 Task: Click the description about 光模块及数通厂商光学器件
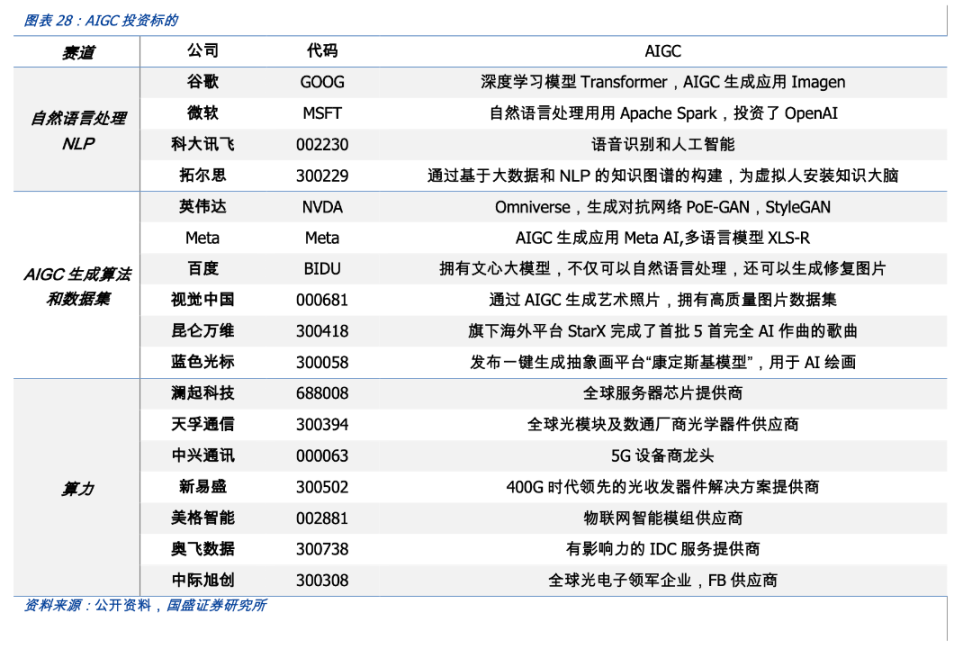(663, 425)
